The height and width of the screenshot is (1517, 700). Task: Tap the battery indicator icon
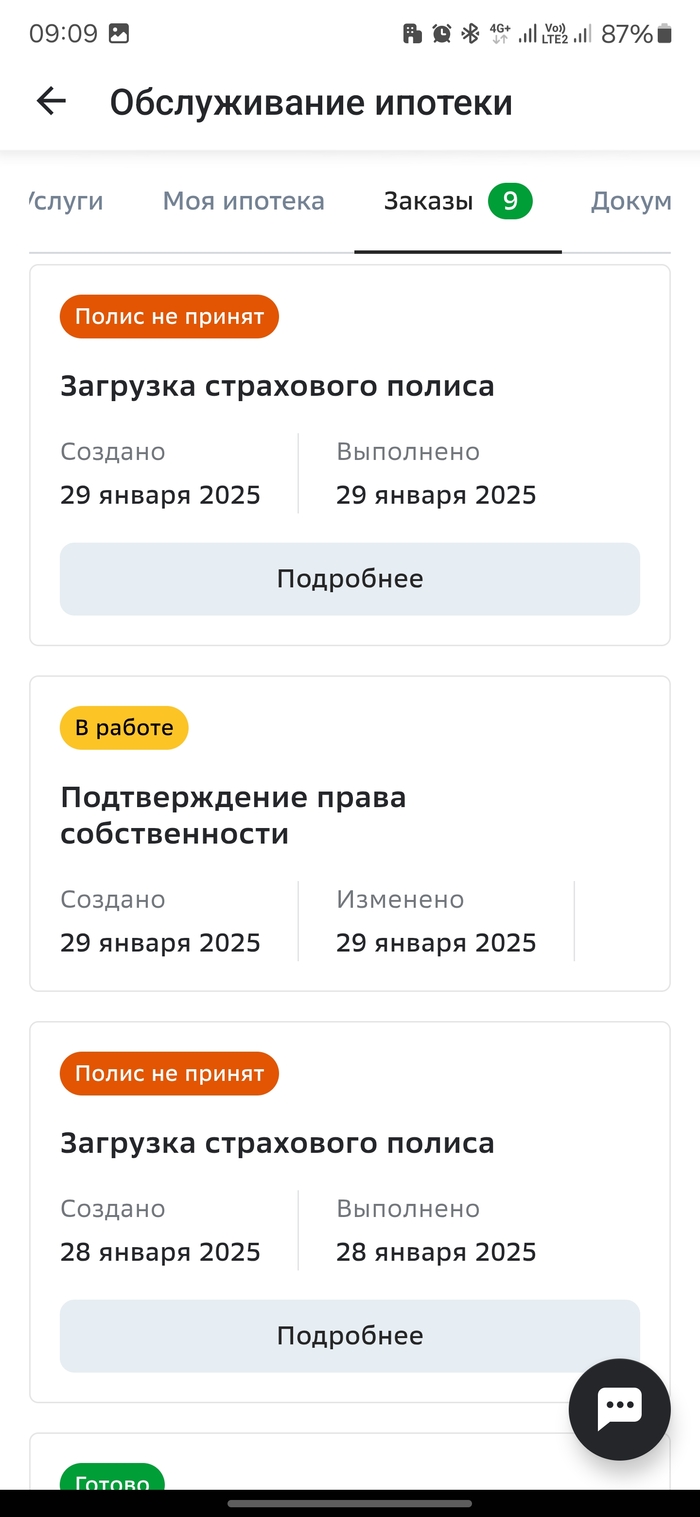(665, 34)
